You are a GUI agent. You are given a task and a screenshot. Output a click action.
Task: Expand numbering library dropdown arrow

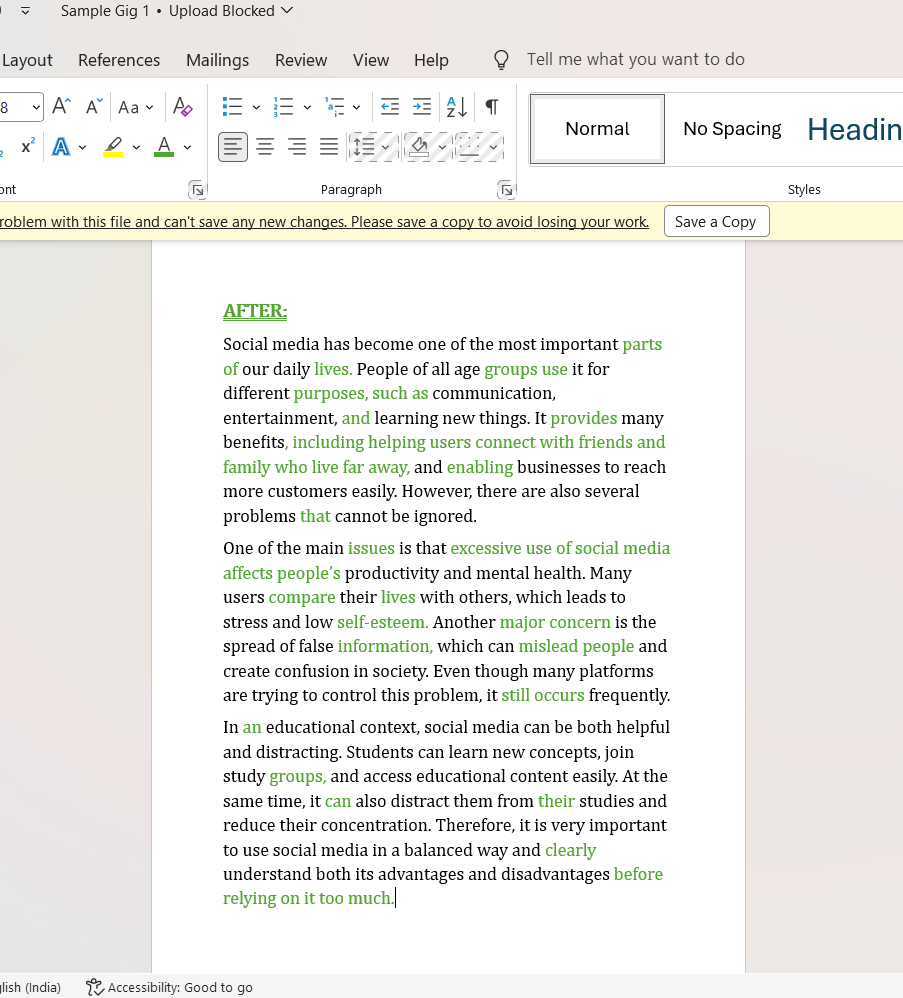click(307, 108)
